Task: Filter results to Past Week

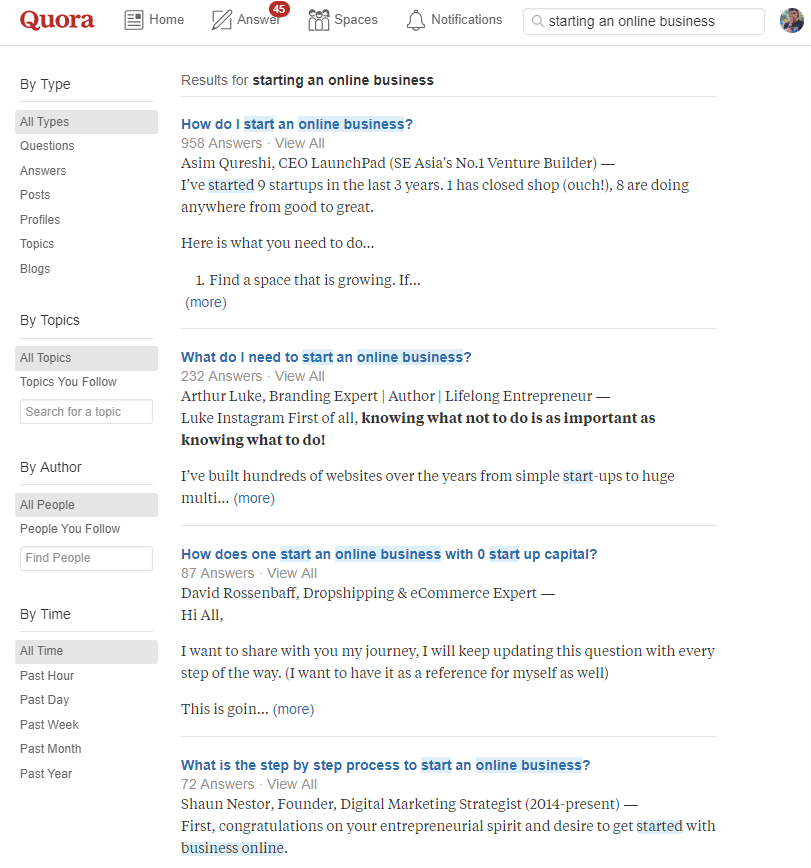Action: [49, 725]
